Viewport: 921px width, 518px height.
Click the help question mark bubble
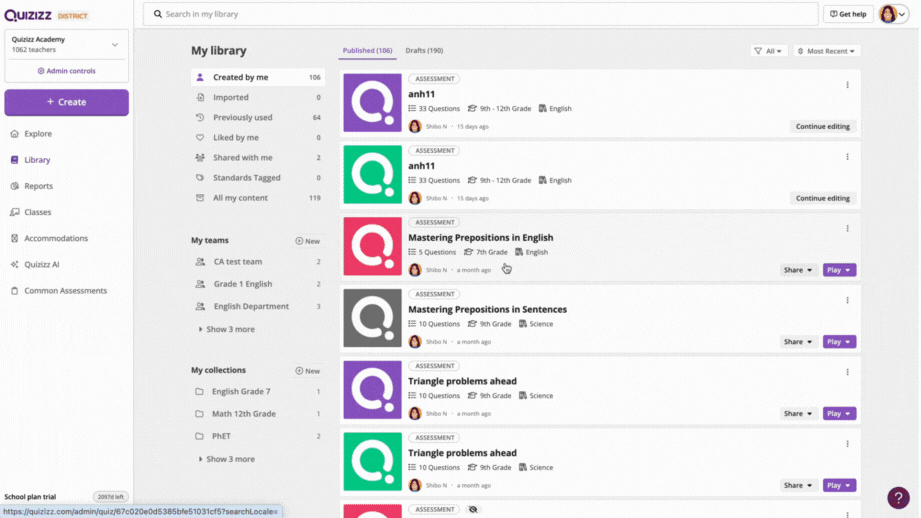point(898,497)
